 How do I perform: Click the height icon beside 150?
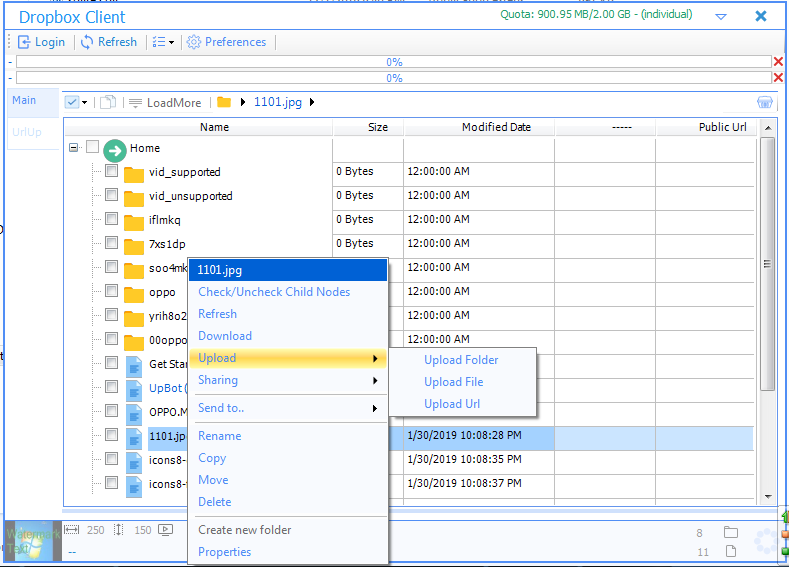pyautogui.click(x=118, y=529)
